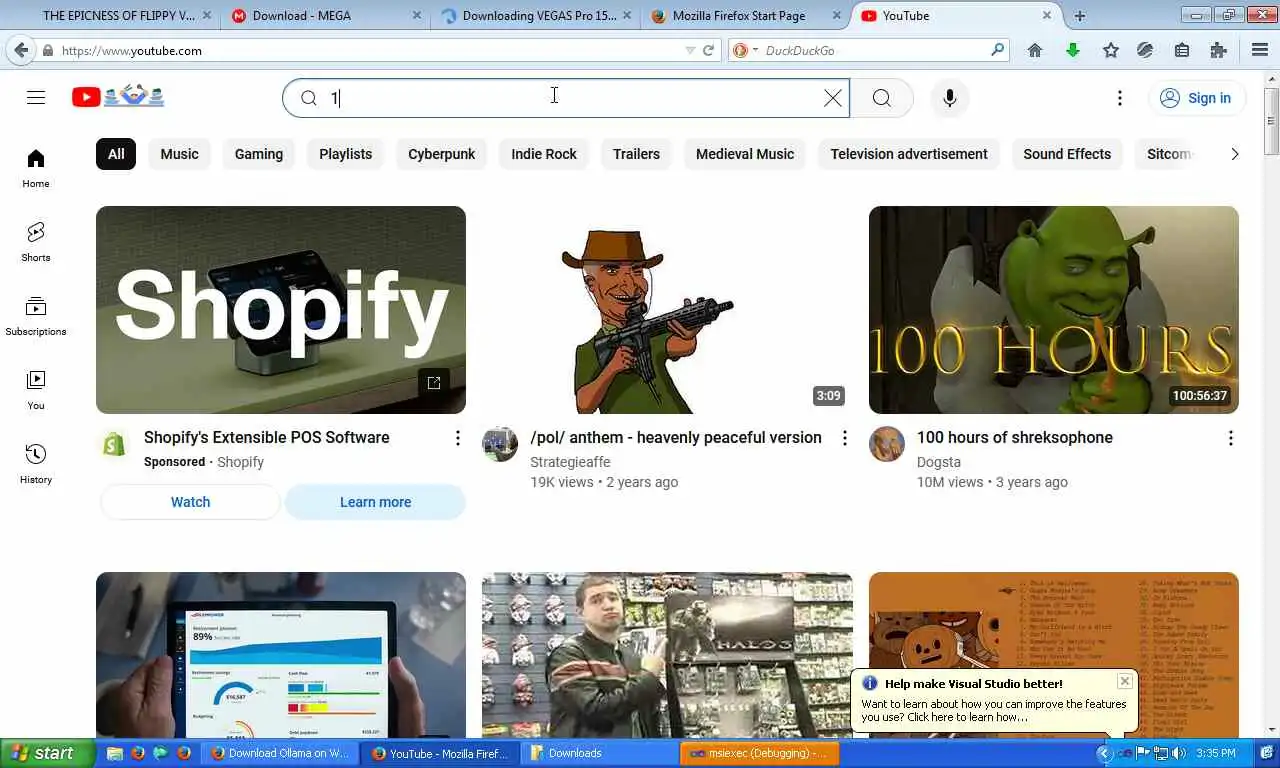This screenshot has width=1280, height=768.
Task: Select the Trailers filter chip
Action: 636,154
